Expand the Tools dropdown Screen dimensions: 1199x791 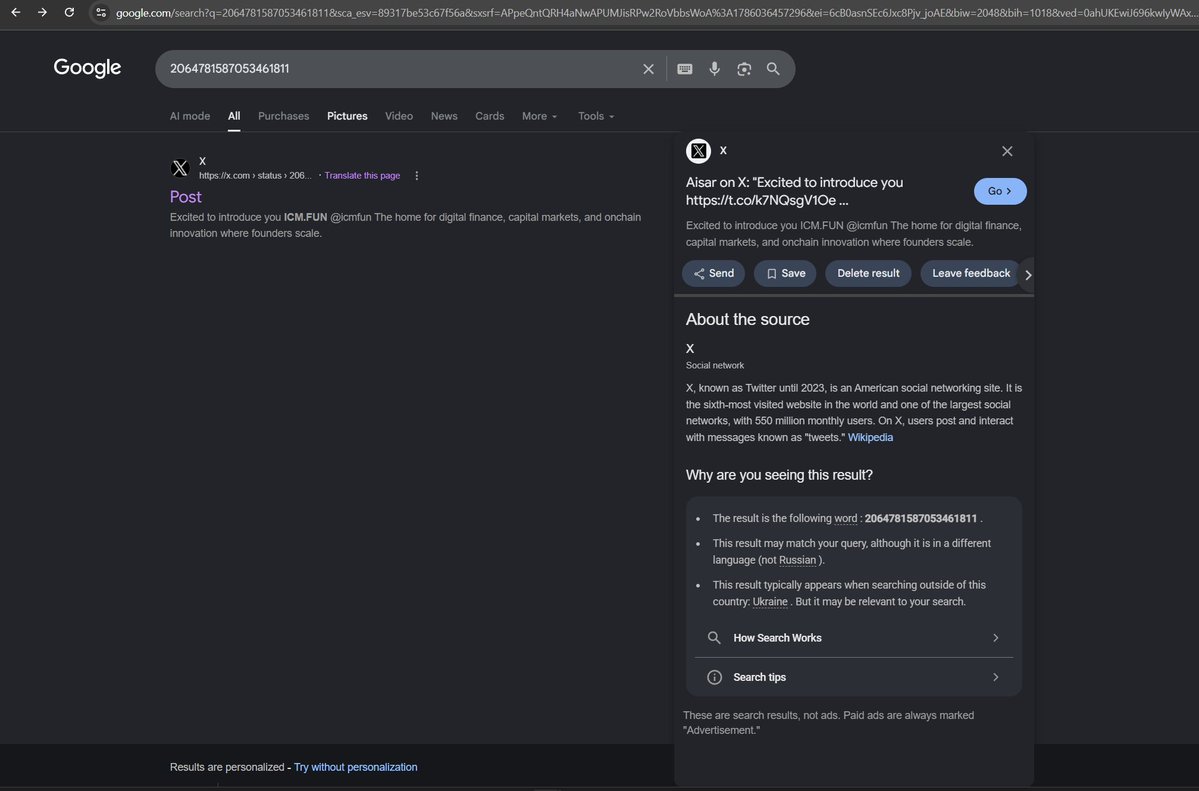[596, 116]
